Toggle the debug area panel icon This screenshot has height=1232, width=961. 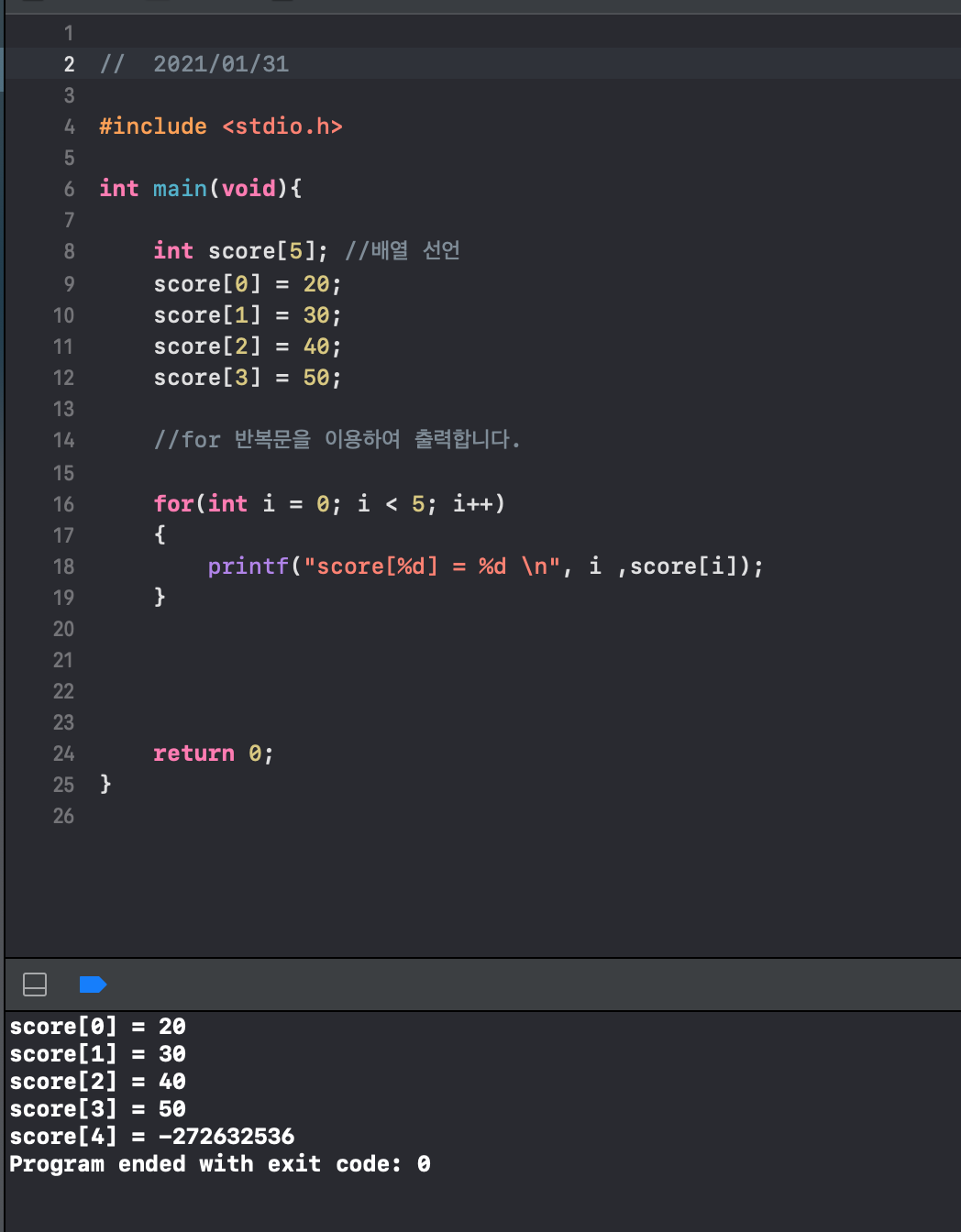[x=35, y=984]
